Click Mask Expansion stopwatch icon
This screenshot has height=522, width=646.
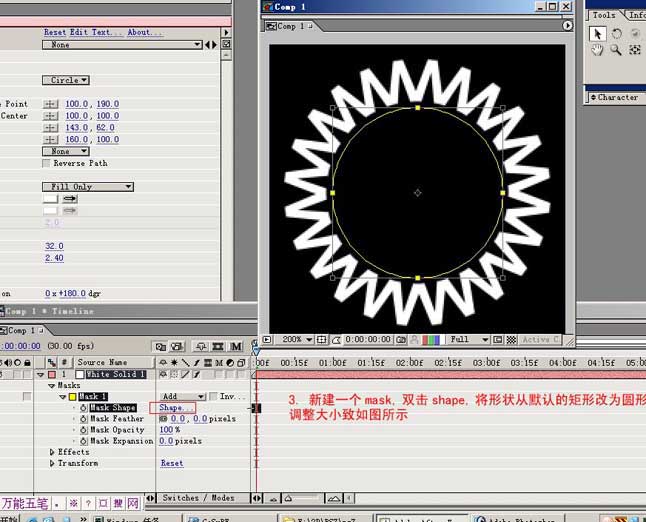pyautogui.click(x=84, y=441)
